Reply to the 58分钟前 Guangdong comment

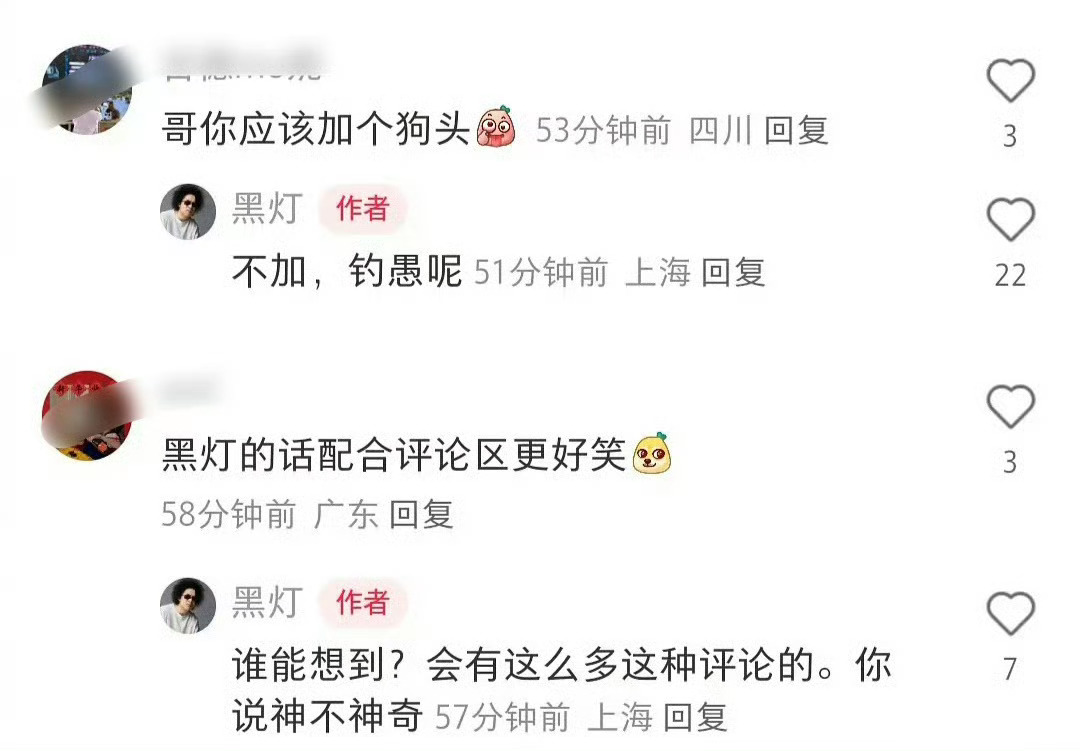click(x=422, y=515)
